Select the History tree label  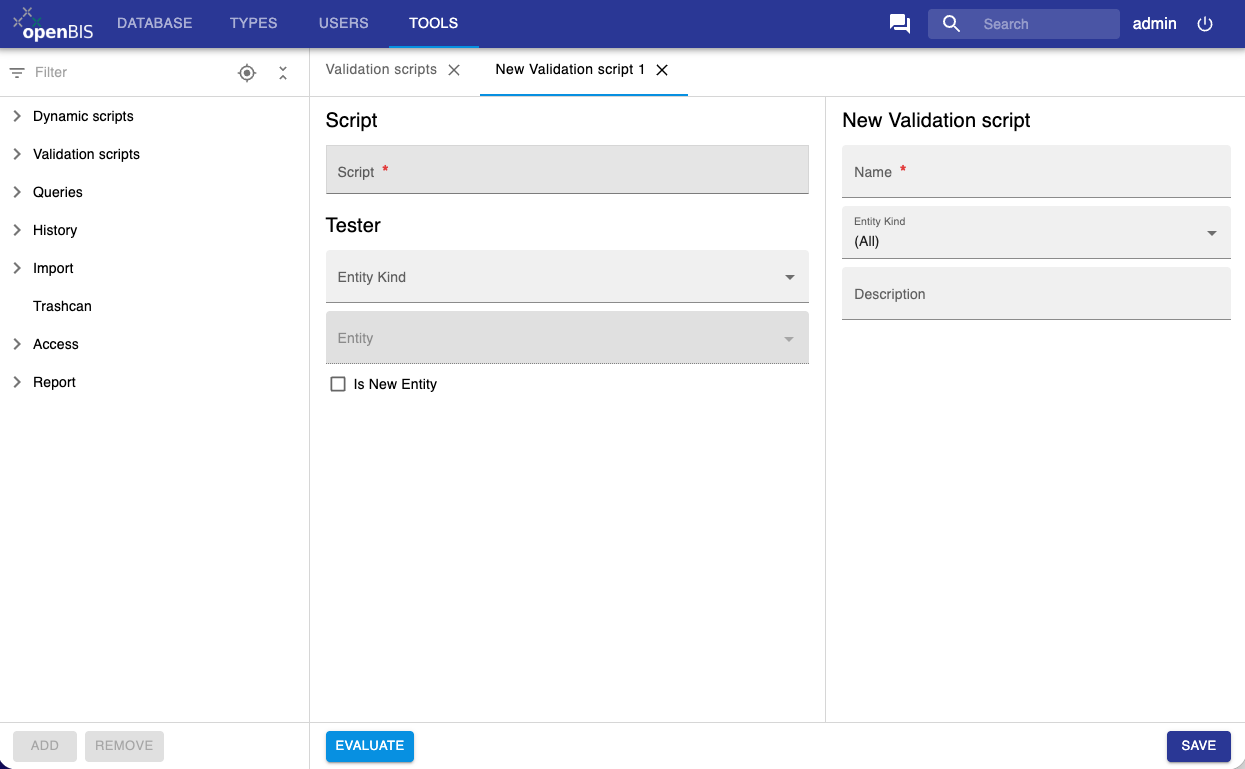point(55,230)
